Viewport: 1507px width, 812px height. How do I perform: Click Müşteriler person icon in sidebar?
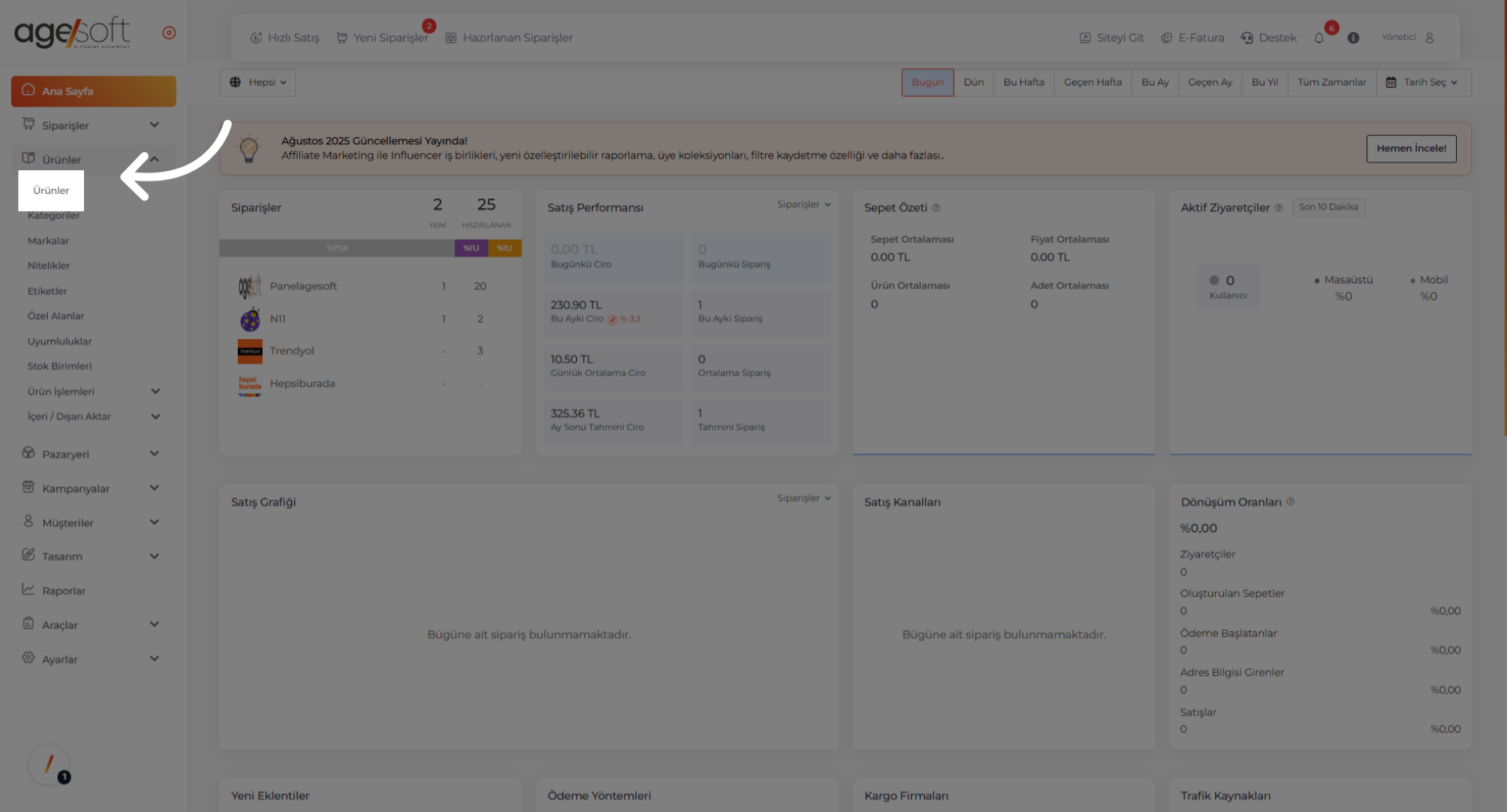28,521
